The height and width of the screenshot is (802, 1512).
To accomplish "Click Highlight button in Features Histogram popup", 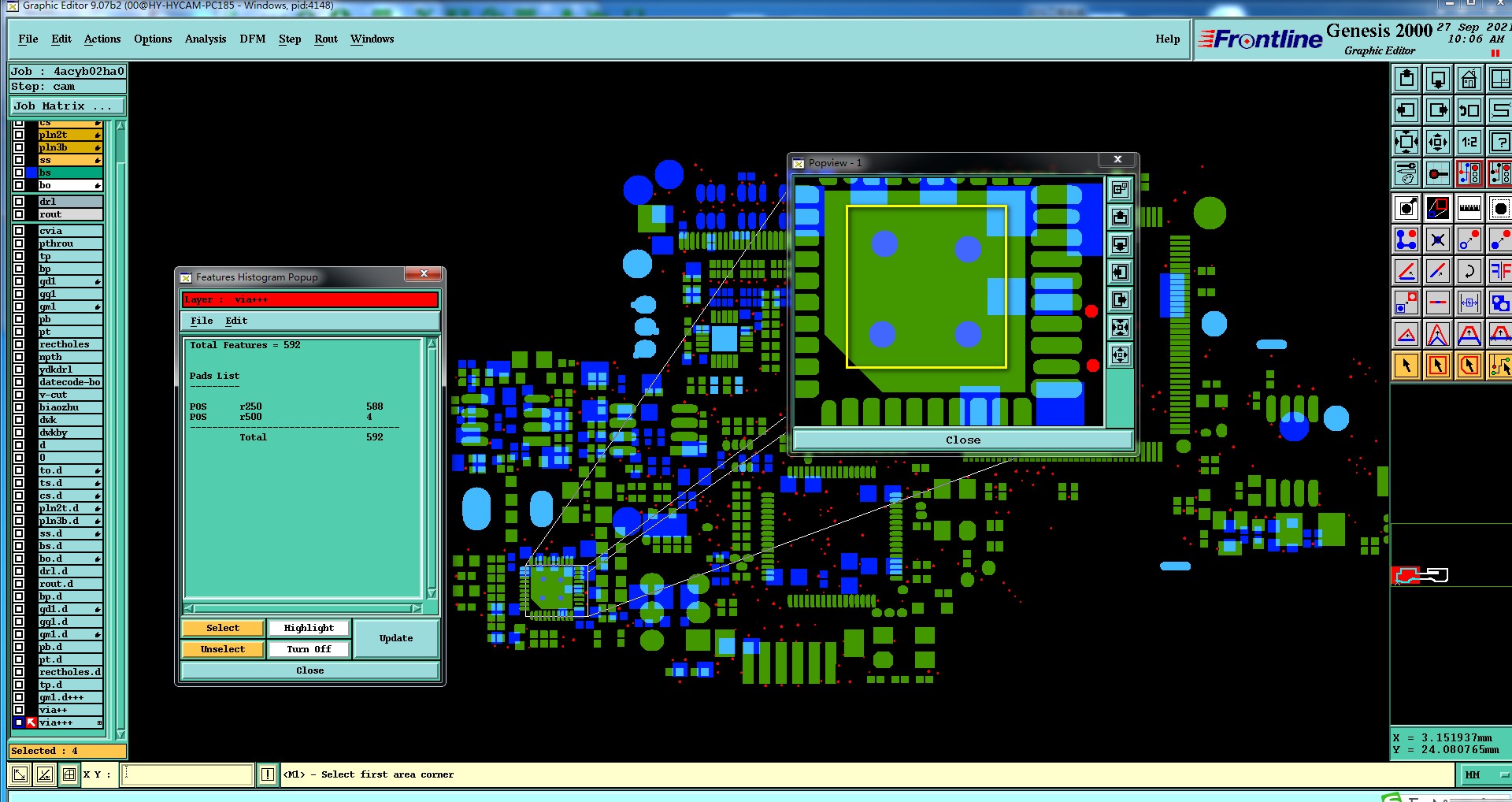I will pyautogui.click(x=309, y=628).
